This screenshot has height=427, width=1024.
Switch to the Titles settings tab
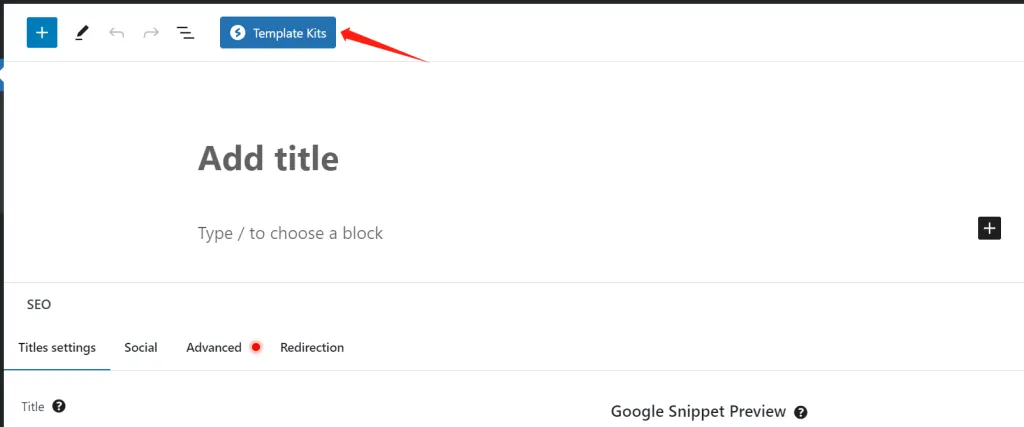coord(57,348)
